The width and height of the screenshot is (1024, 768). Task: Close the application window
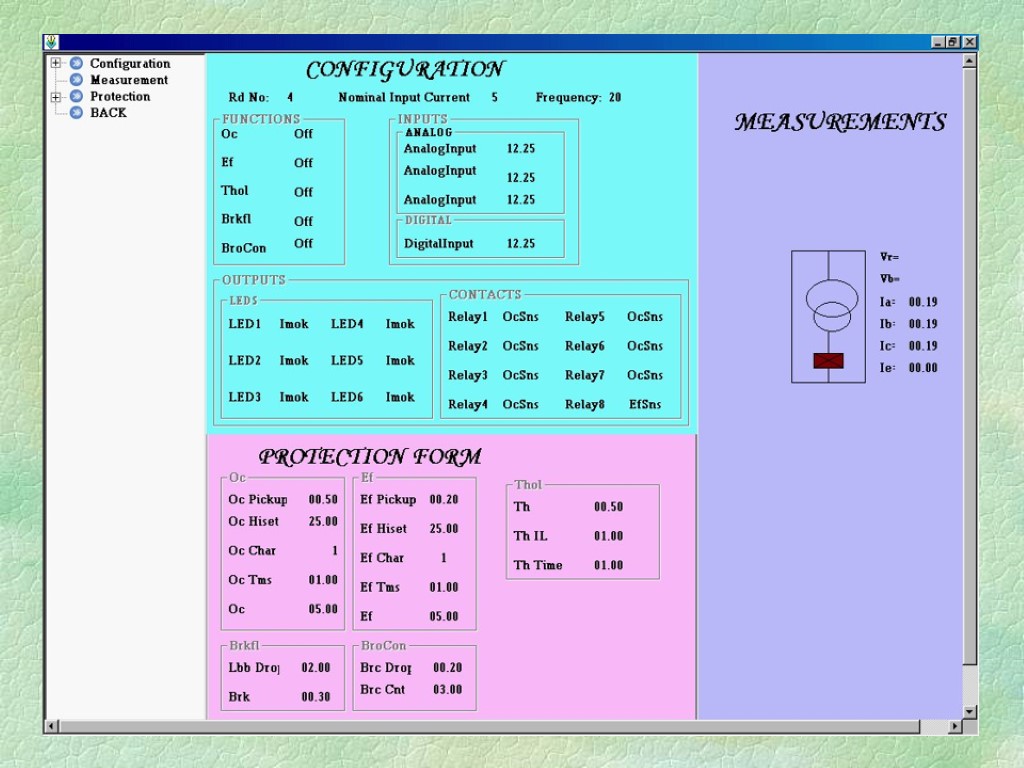[970, 42]
